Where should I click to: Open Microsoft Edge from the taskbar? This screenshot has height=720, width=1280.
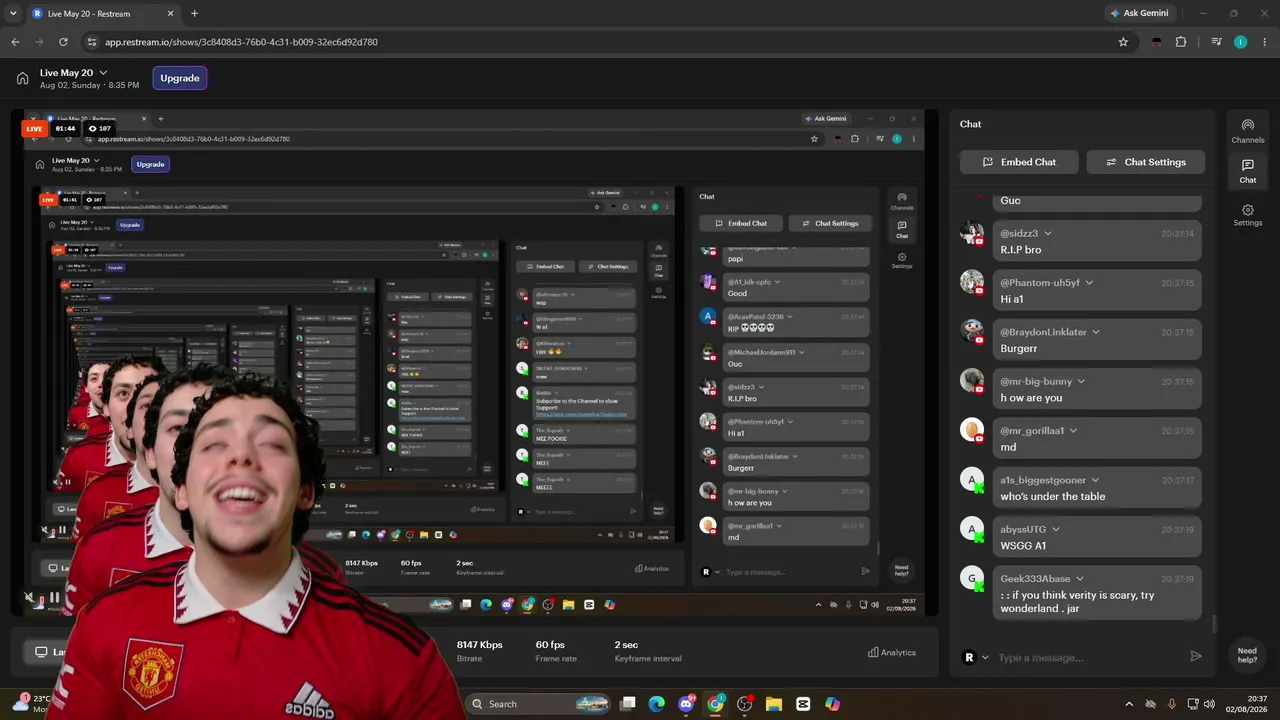tap(657, 704)
